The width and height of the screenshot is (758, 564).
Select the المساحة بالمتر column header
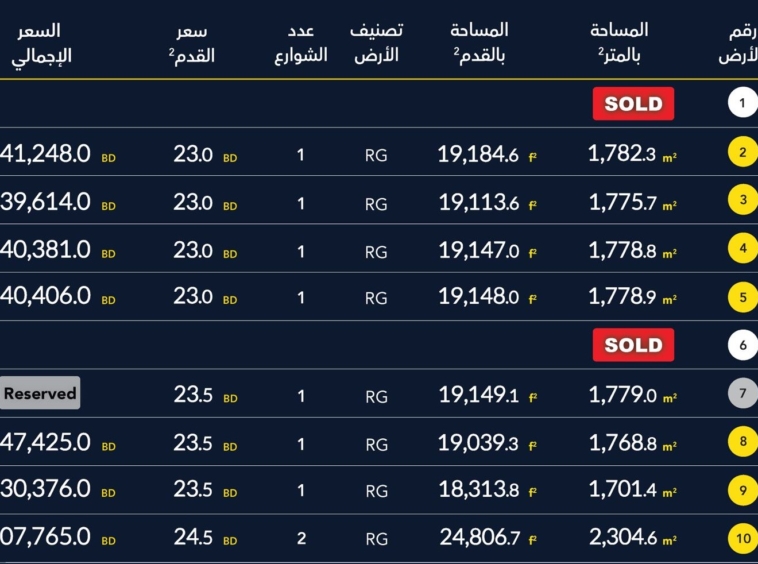pos(620,44)
